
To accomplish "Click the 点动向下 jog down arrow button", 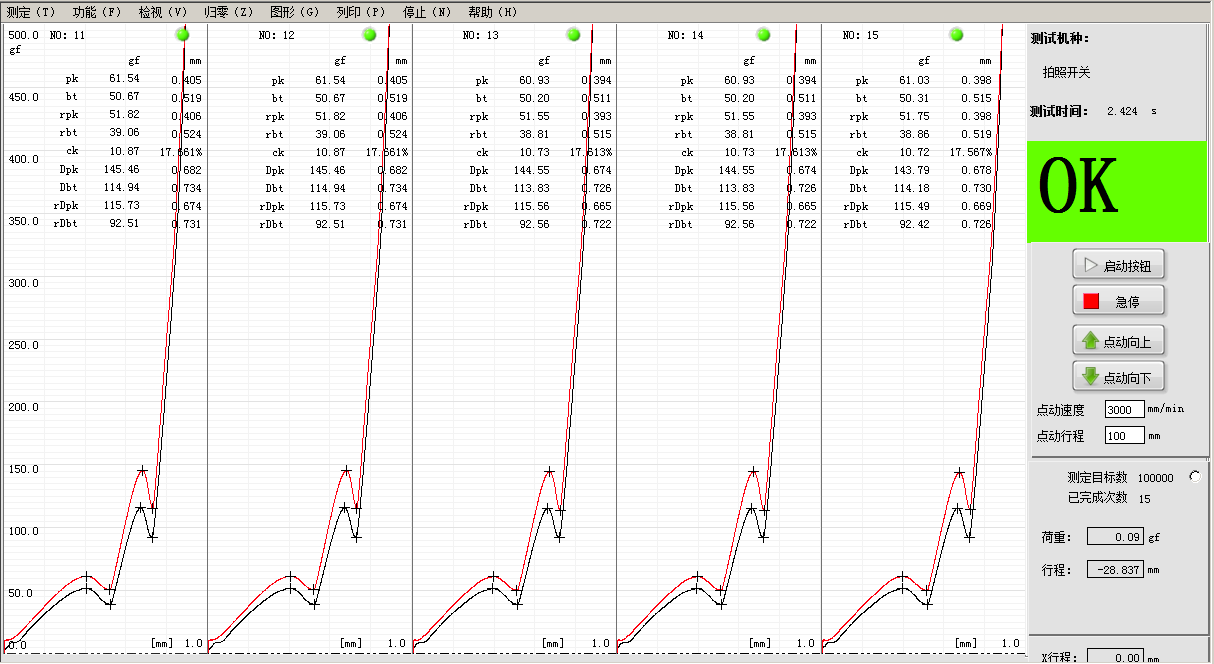I will pyautogui.click(x=1119, y=378).
